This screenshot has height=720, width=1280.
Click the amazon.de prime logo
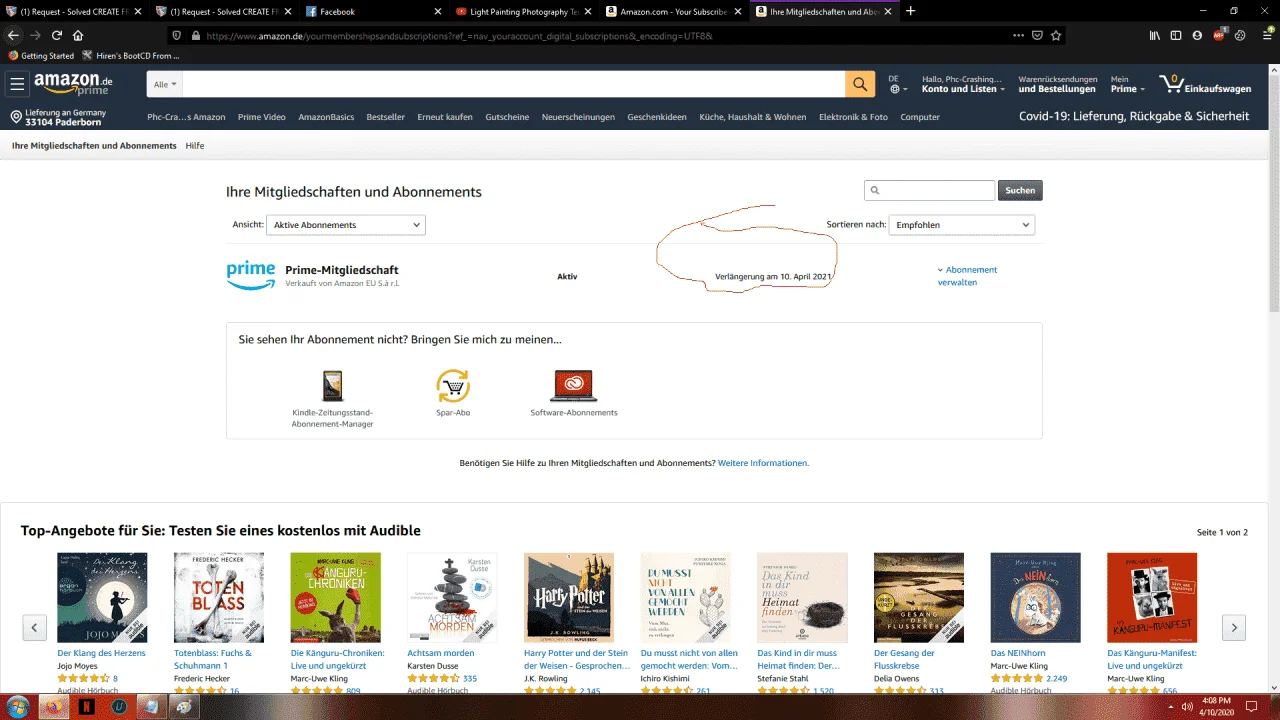click(73, 84)
